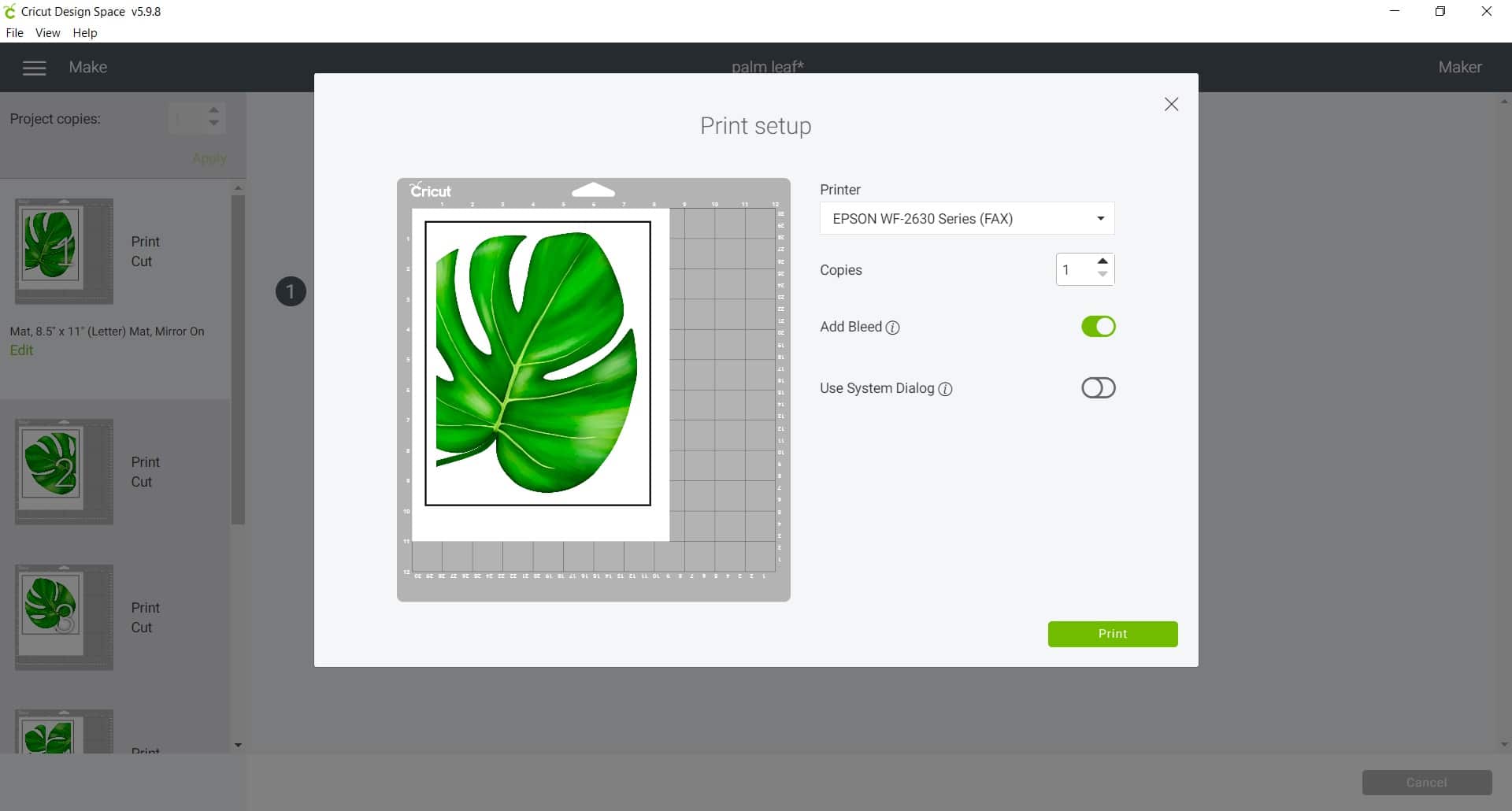1512x811 pixels.
Task: Open the File menu
Action: (15, 33)
